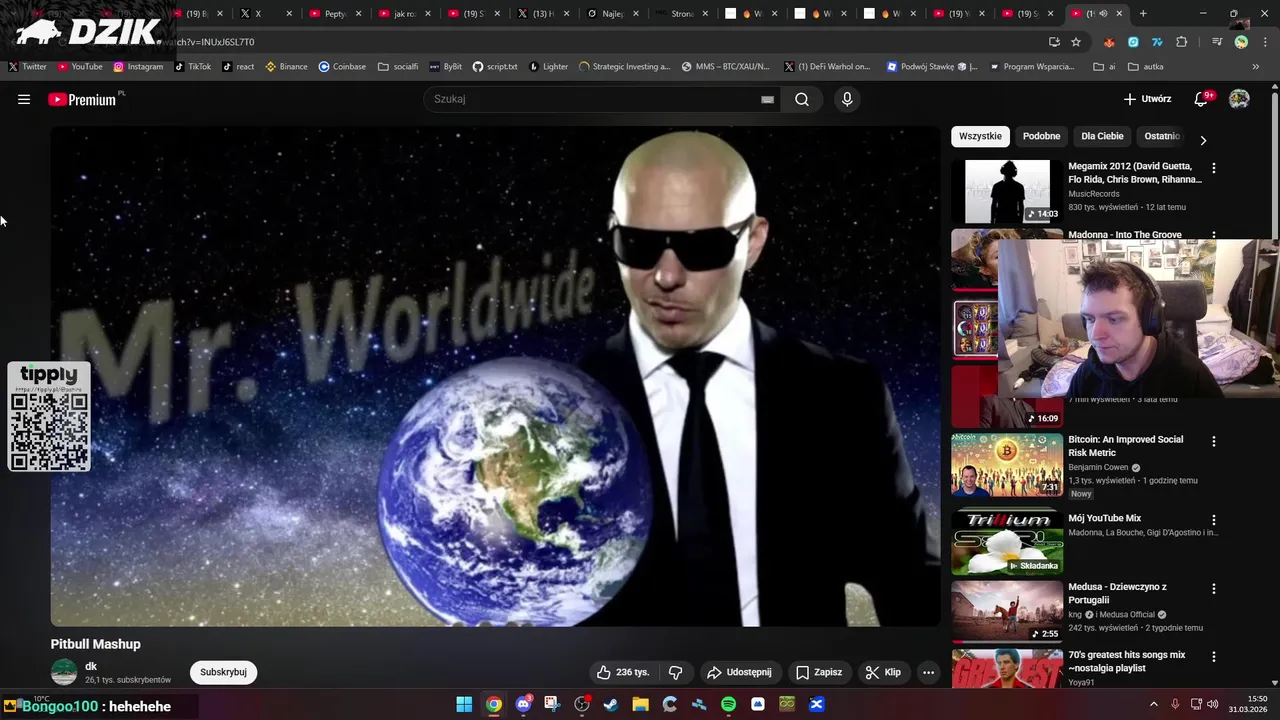Open the autka bookmarks folder
This screenshot has width=1280, height=720.
pos(1146,66)
